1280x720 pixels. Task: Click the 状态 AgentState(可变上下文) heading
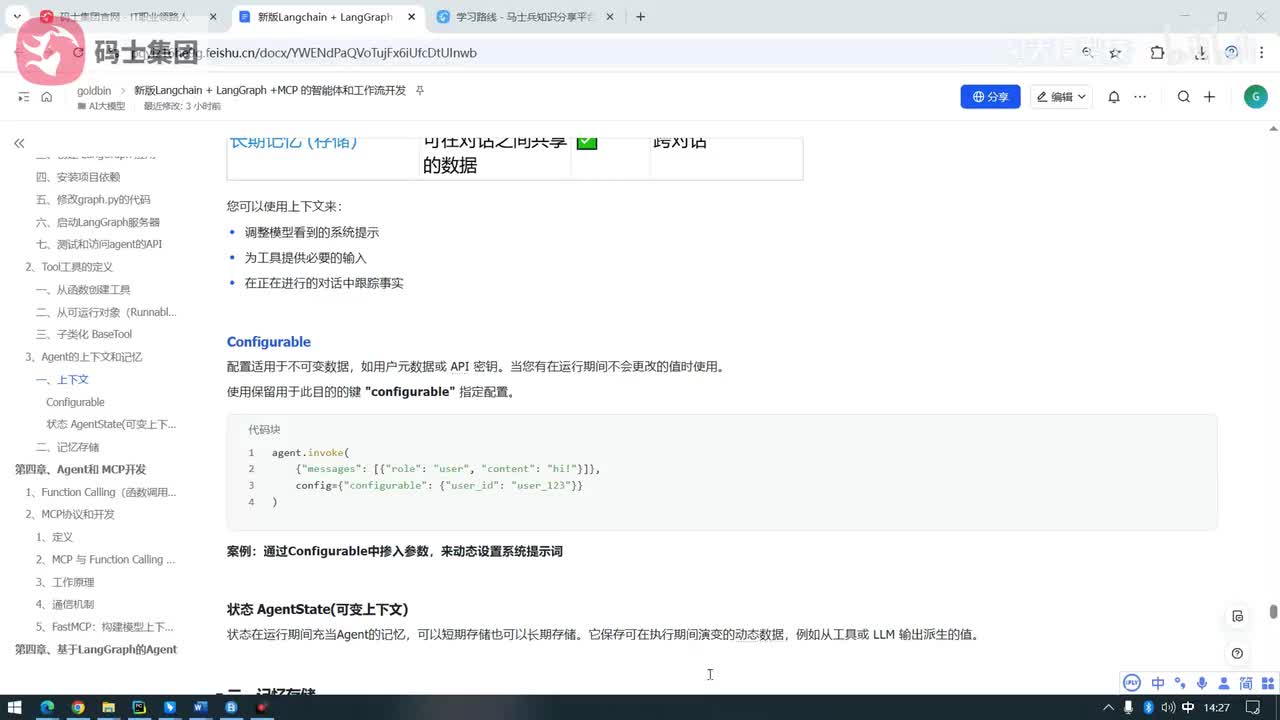point(317,610)
